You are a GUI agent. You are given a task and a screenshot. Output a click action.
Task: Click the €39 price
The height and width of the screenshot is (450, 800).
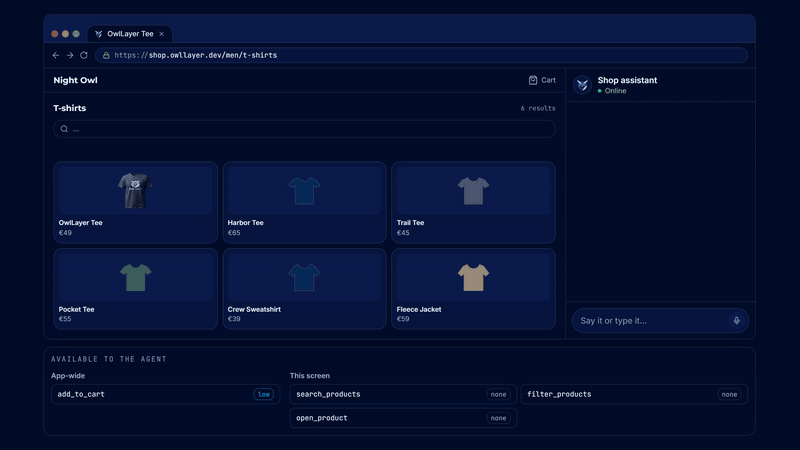(x=234, y=319)
